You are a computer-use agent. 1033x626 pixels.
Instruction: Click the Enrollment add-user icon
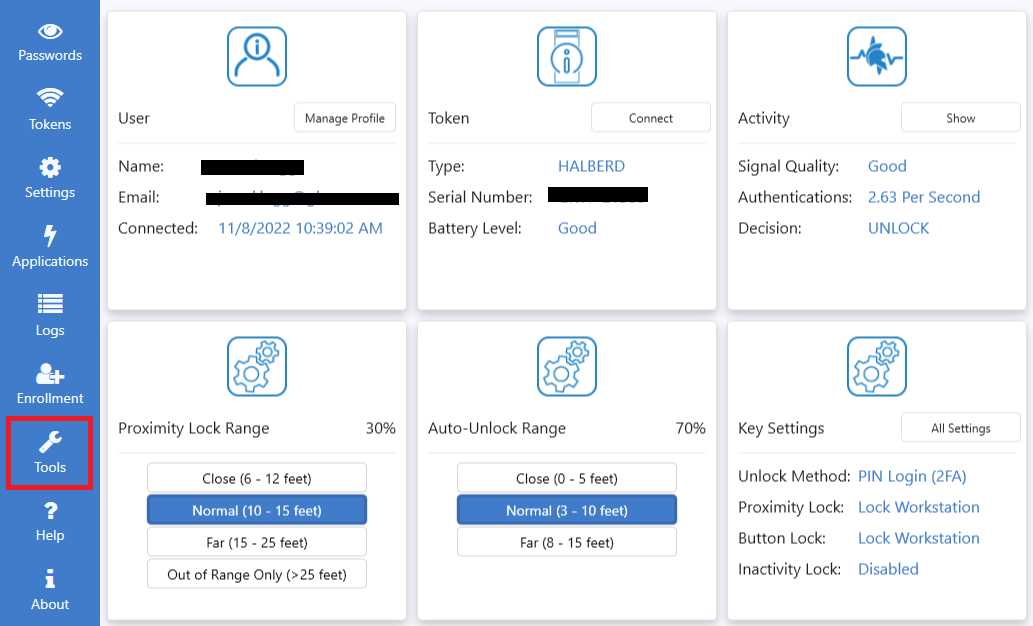(x=50, y=373)
